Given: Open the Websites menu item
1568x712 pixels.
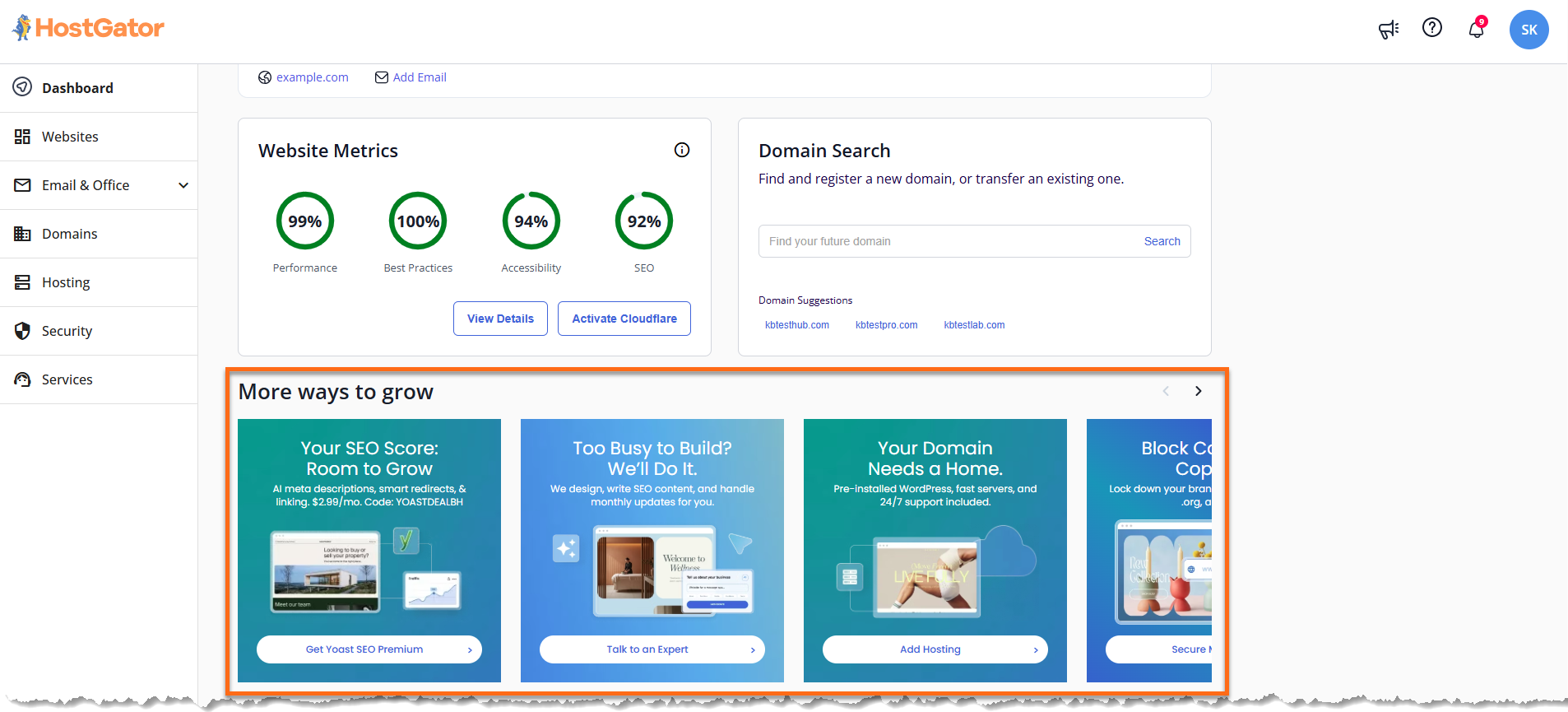Looking at the screenshot, I should click(99, 137).
